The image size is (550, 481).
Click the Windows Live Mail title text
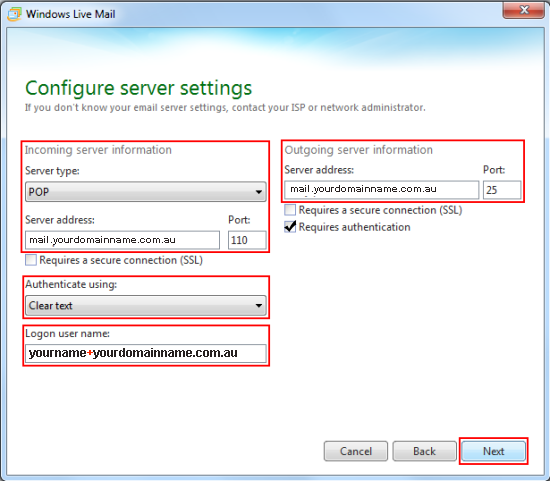click(x=71, y=14)
